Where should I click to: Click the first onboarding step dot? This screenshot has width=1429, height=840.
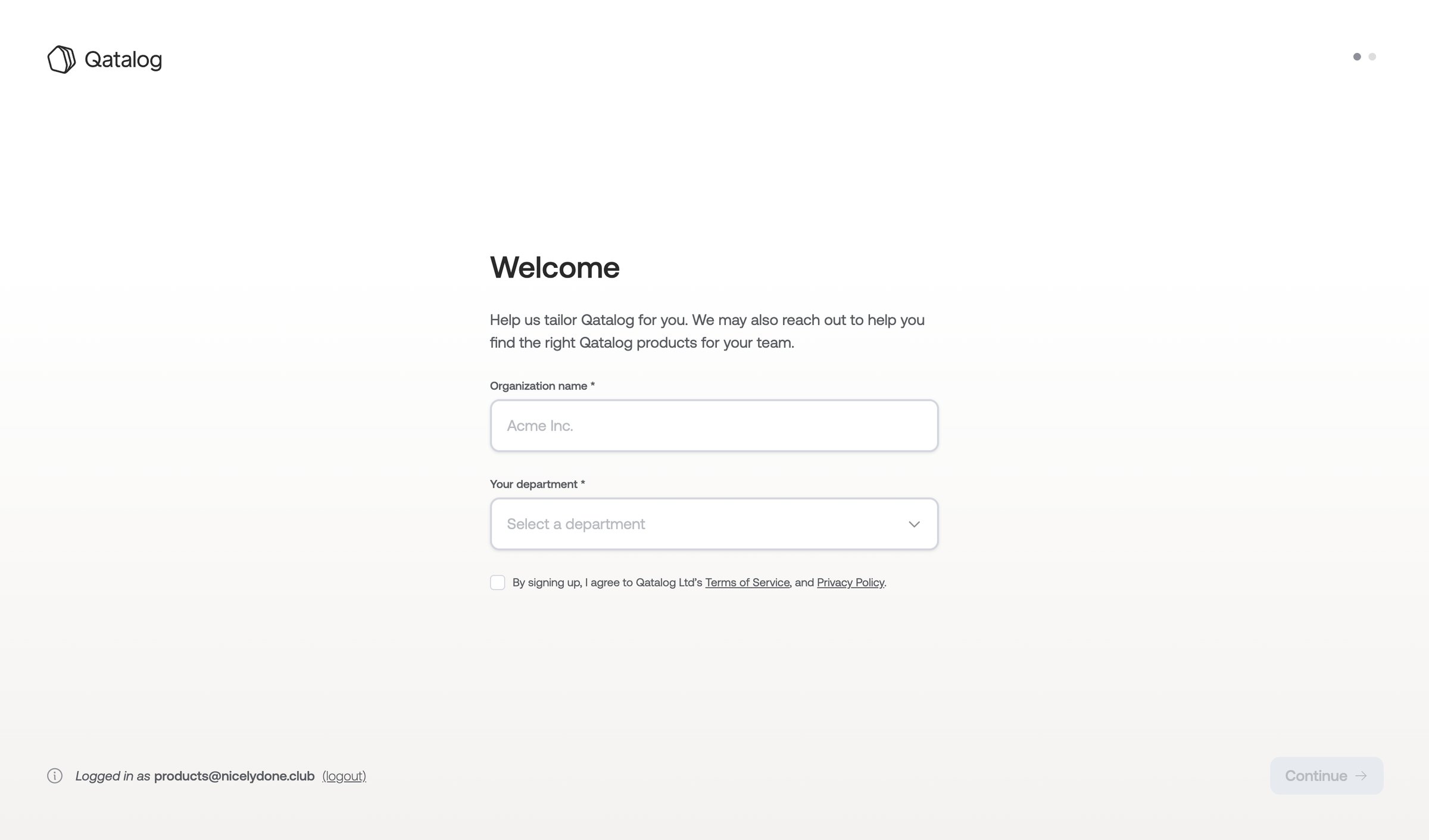[x=1357, y=57]
